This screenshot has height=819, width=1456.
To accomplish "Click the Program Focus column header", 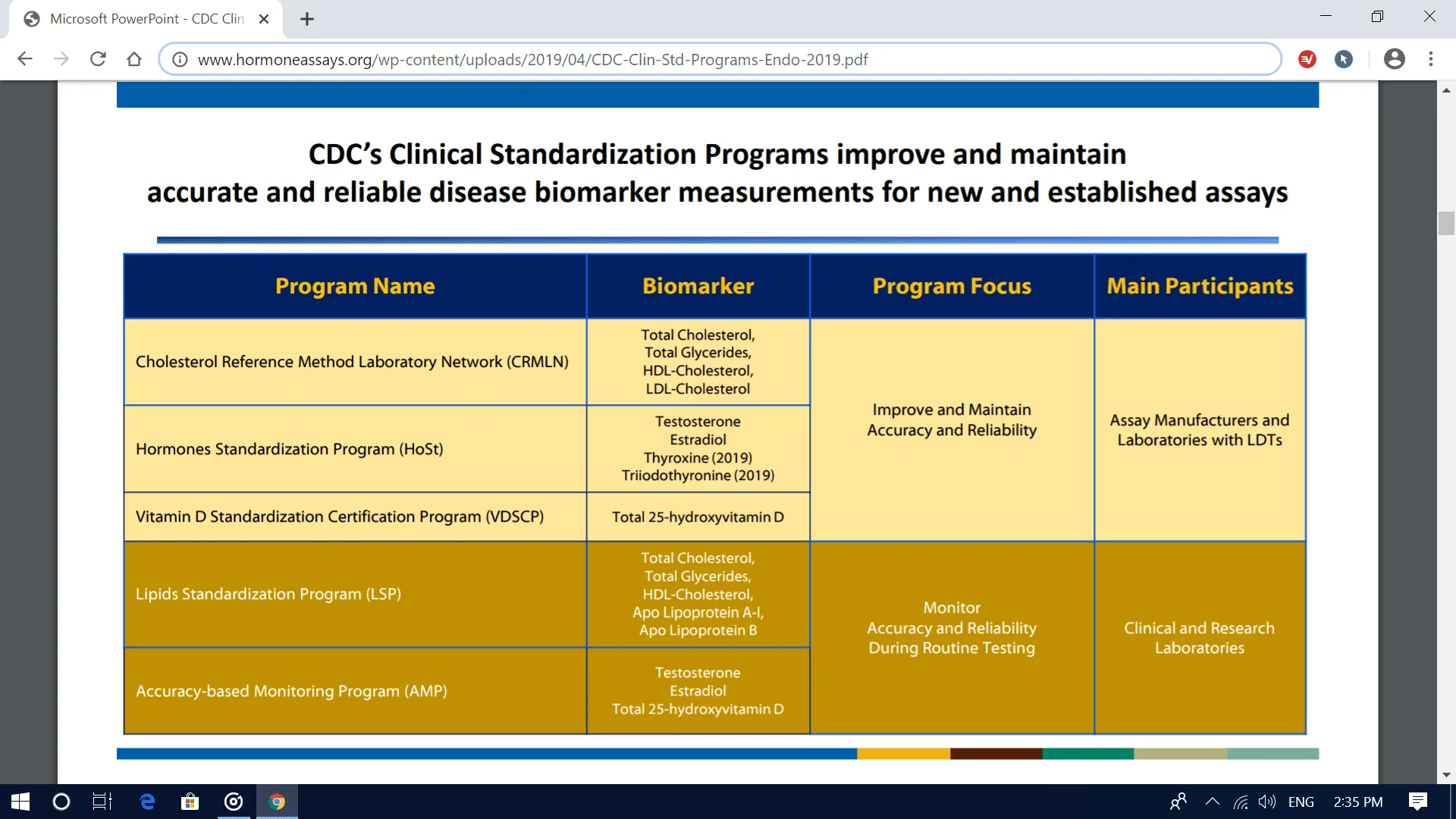I will [x=952, y=286].
